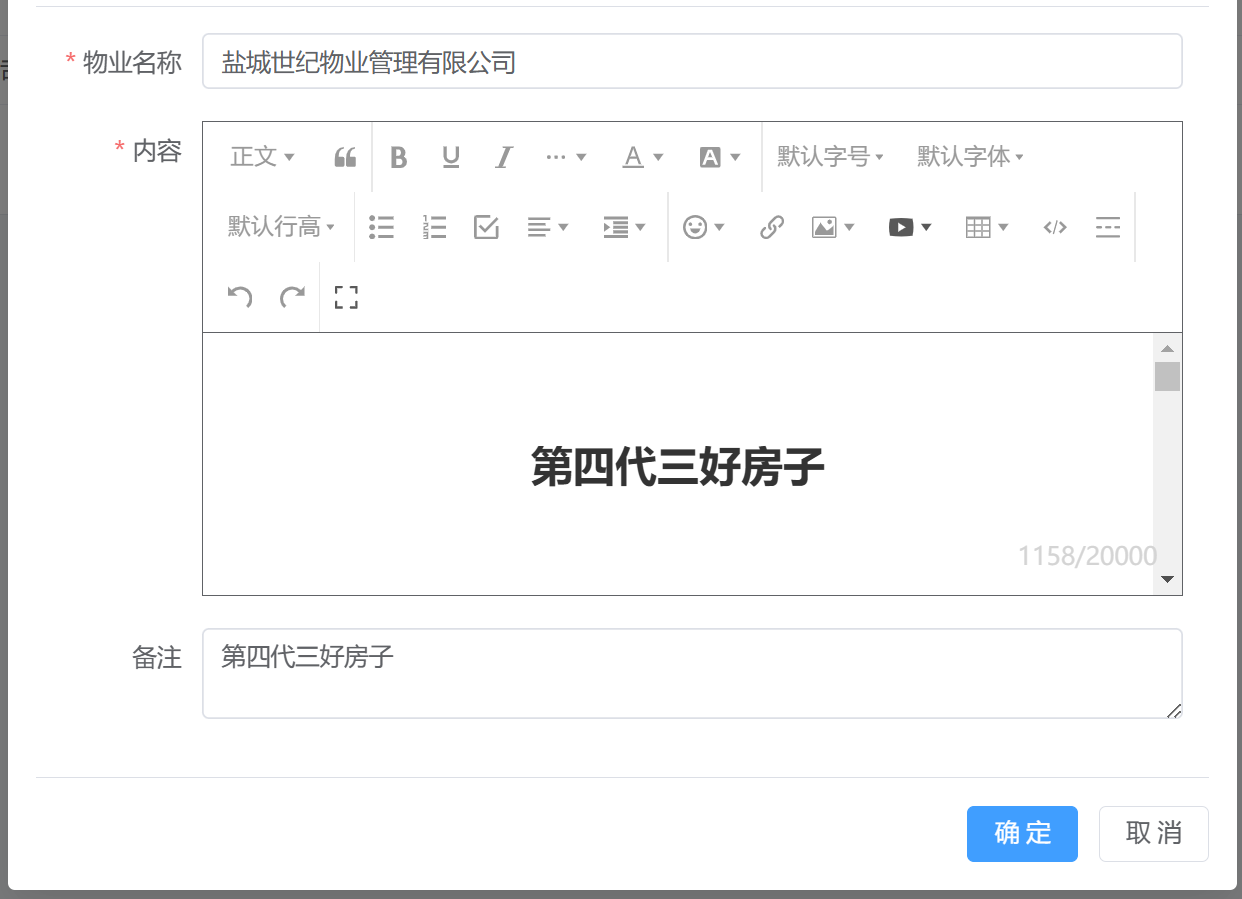
Task: Open the insert table menu
Action: click(x=986, y=227)
